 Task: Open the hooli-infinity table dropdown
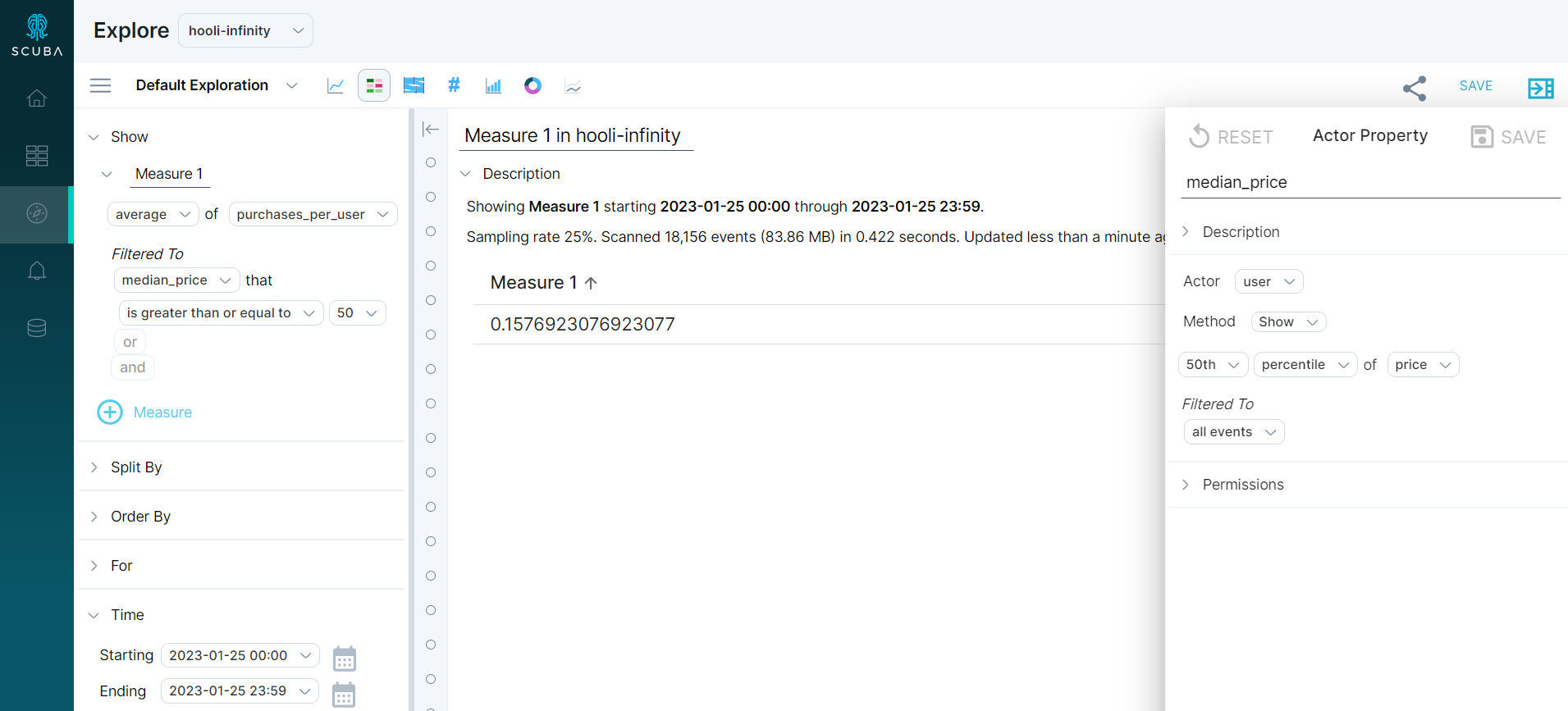click(x=245, y=30)
